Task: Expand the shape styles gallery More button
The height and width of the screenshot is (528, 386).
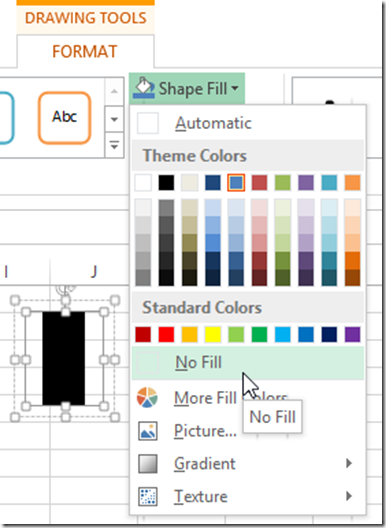Action: click(114, 146)
